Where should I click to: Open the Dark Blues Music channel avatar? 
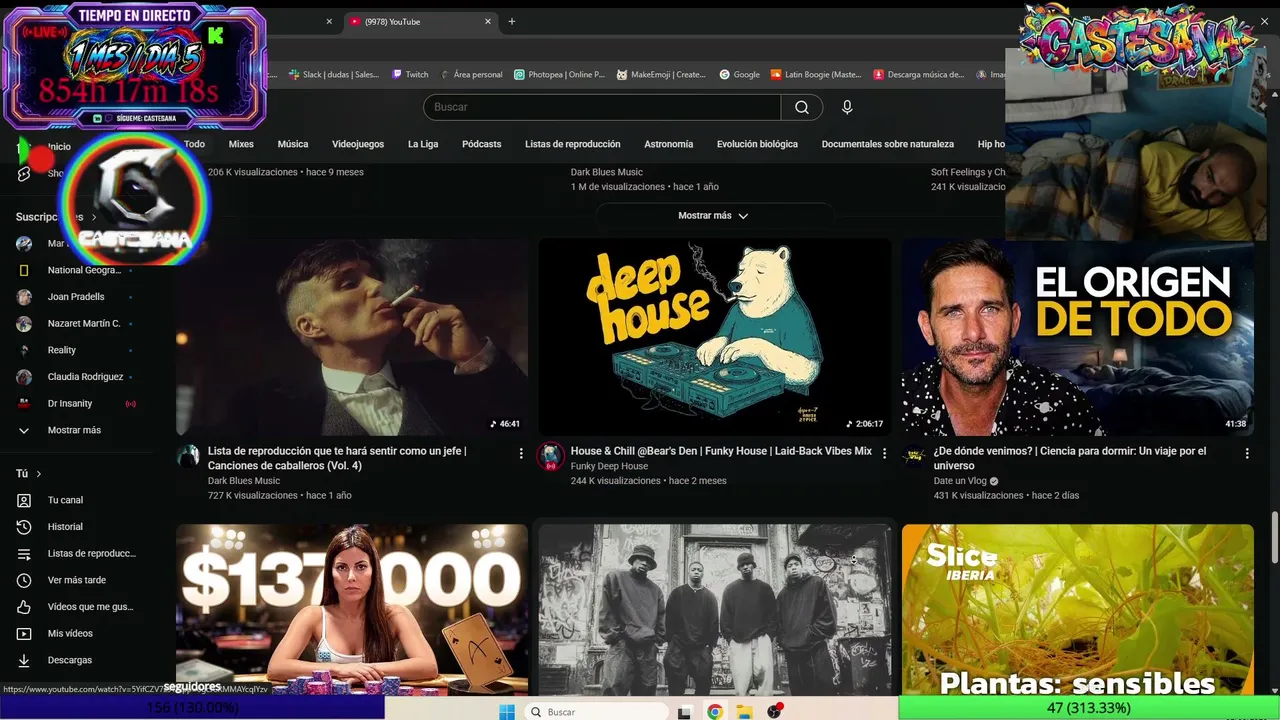[188, 457]
